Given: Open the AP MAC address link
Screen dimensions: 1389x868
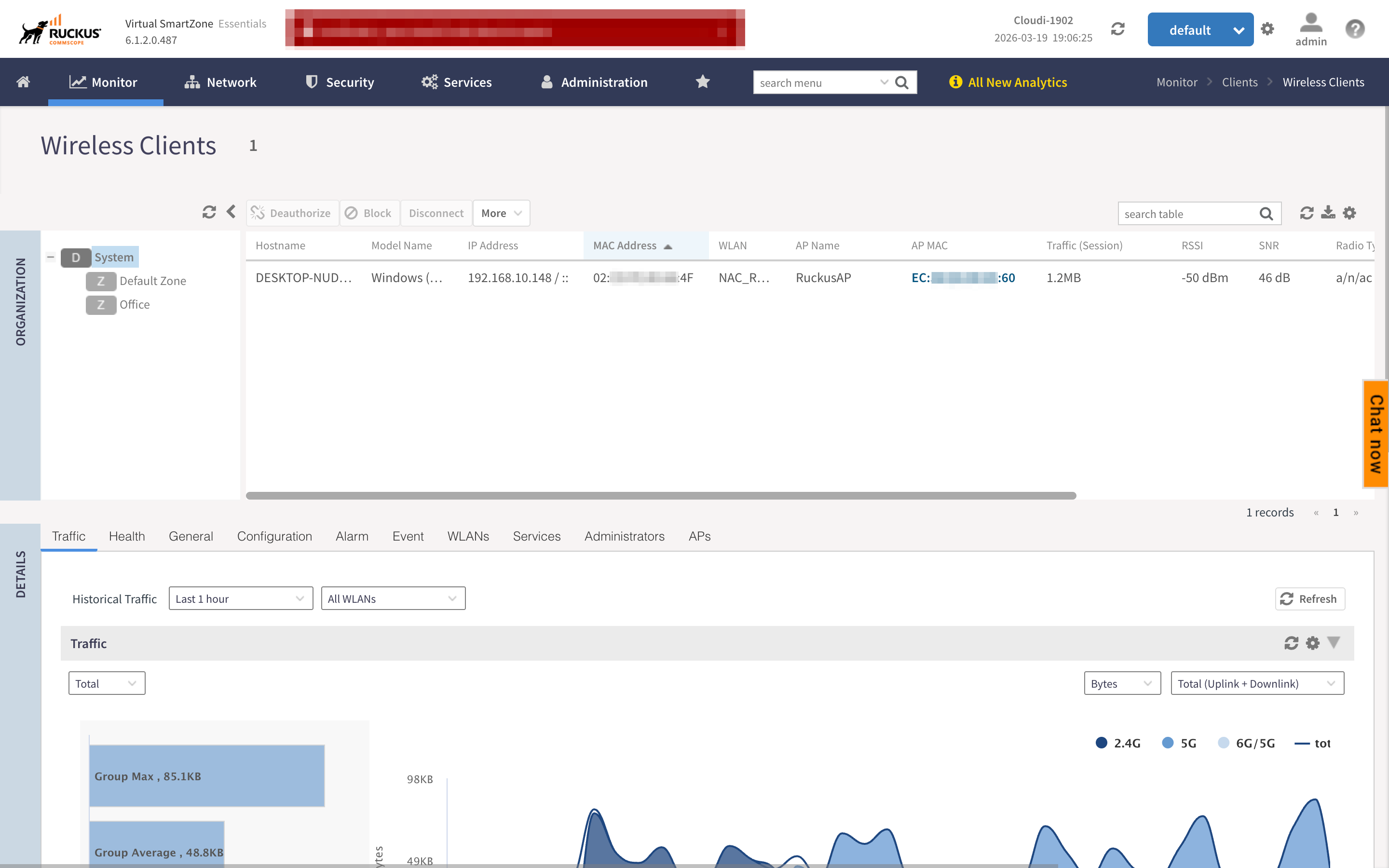Looking at the screenshot, I should 963,278.
